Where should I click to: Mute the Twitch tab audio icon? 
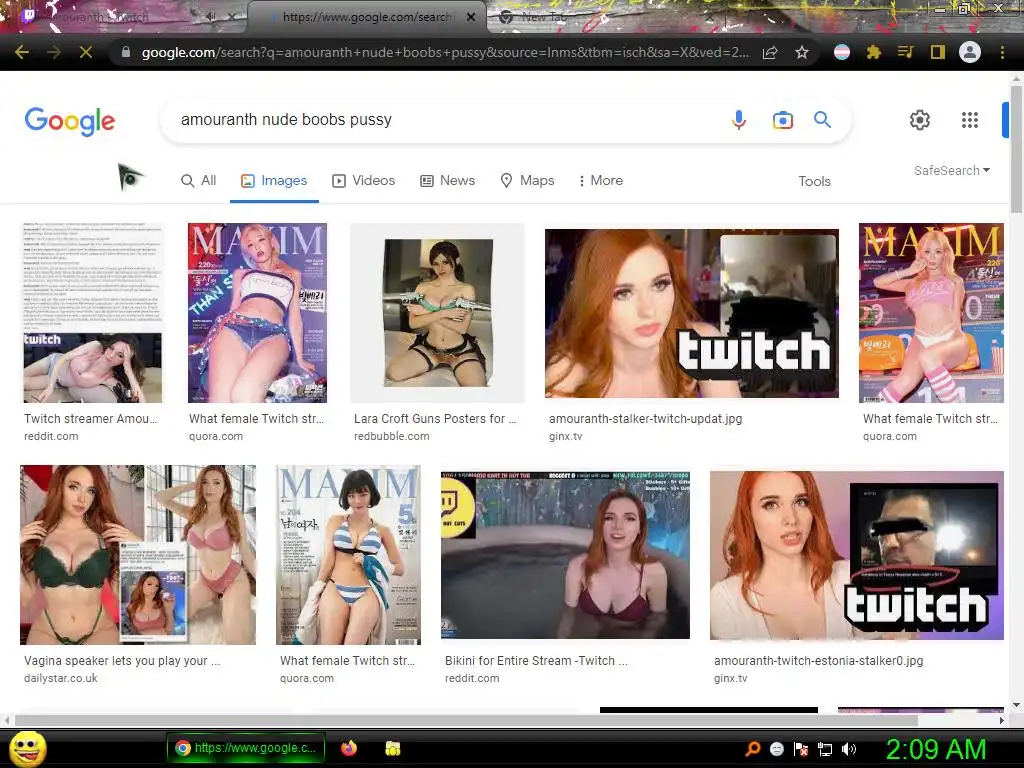(211, 17)
